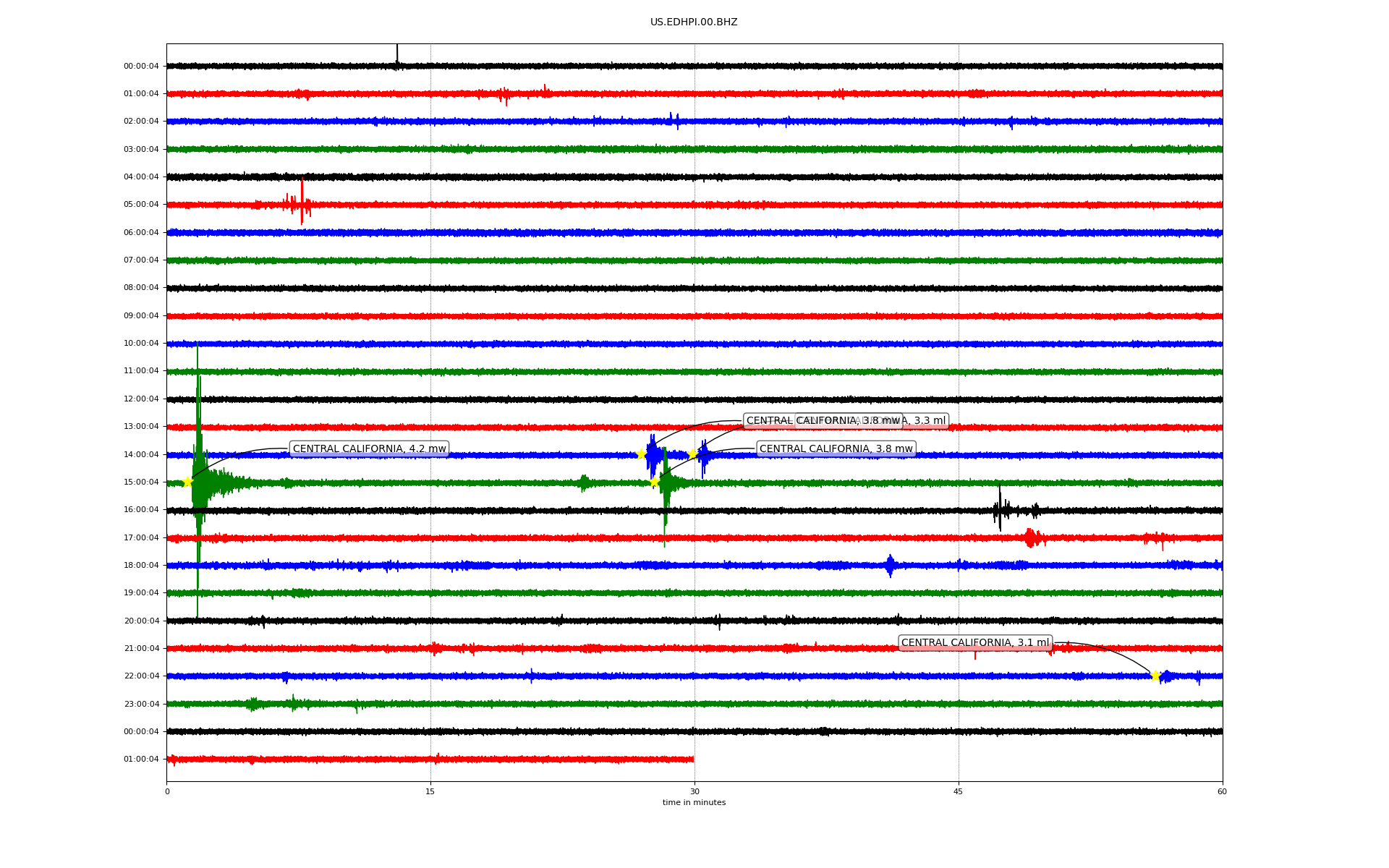The width and height of the screenshot is (1389, 868).
Task: Click the US.EDHPI.00.BHZ plot title
Action: (x=693, y=22)
